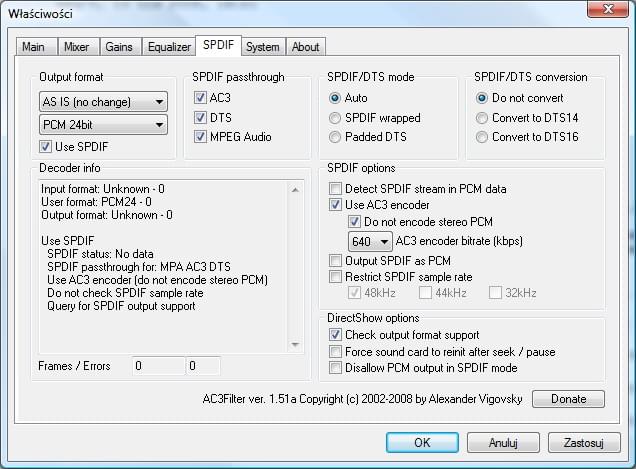Image resolution: width=636 pixels, height=469 pixels.
Task: Click the Donate button
Action: click(568, 399)
